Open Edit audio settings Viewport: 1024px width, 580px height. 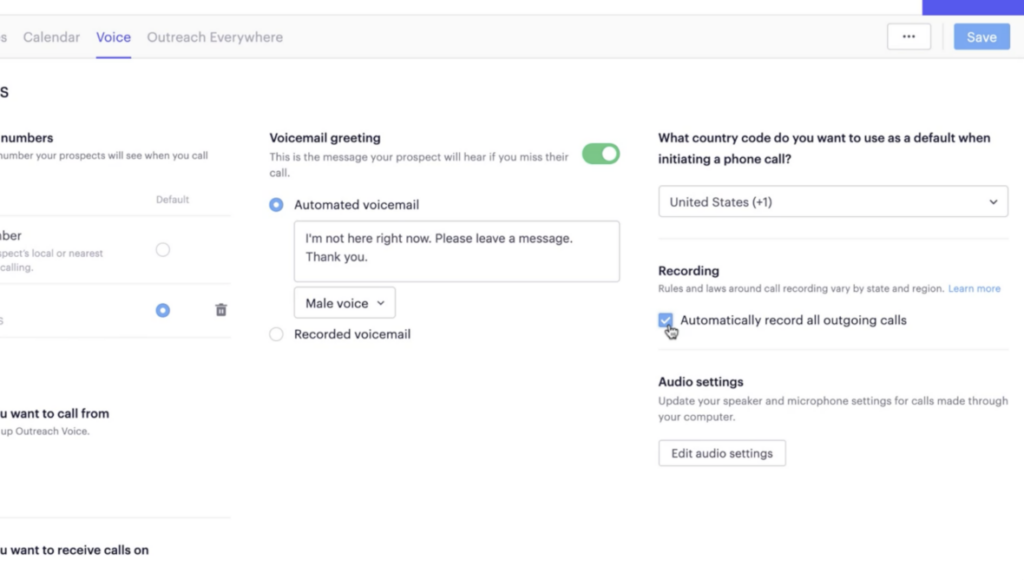(x=722, y=453)
